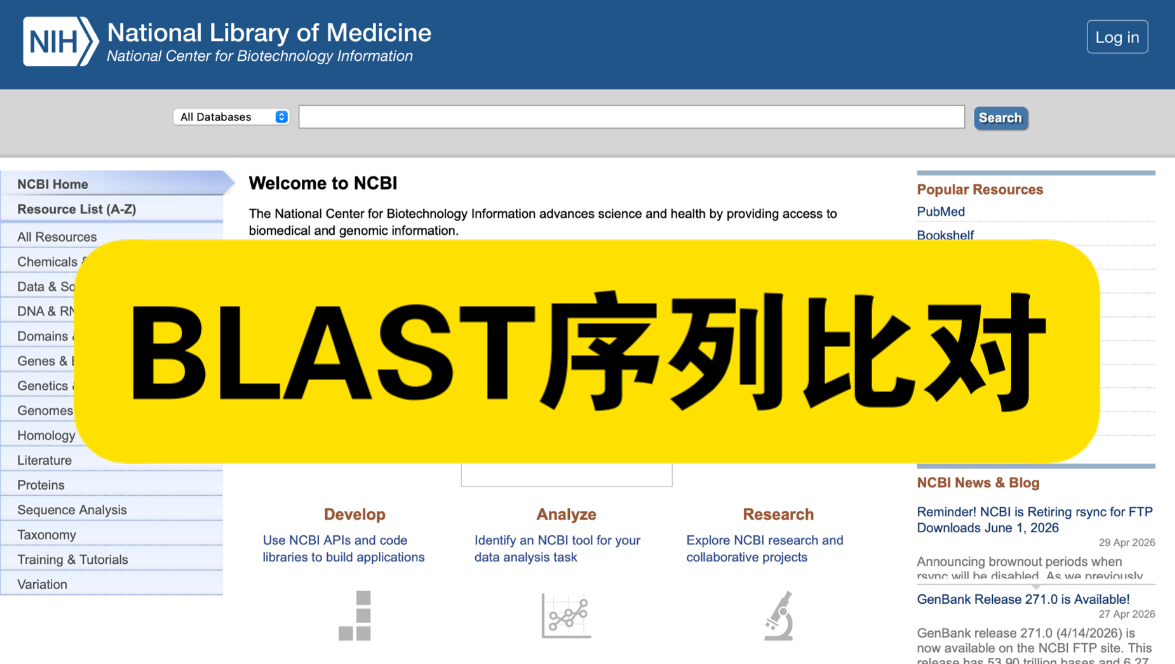Open the Develop heading link

354,514
